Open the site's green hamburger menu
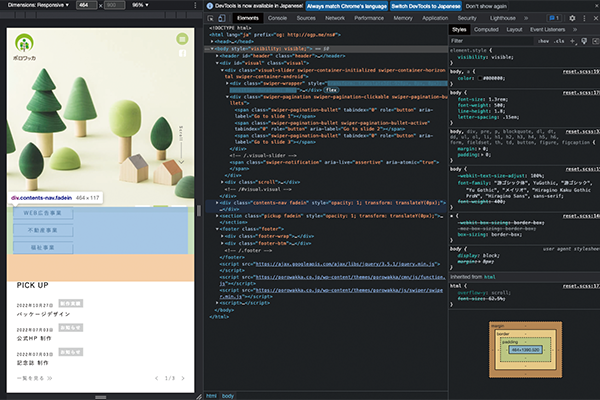The width and height of the screenshot is (600, 400). pos(184,40)
